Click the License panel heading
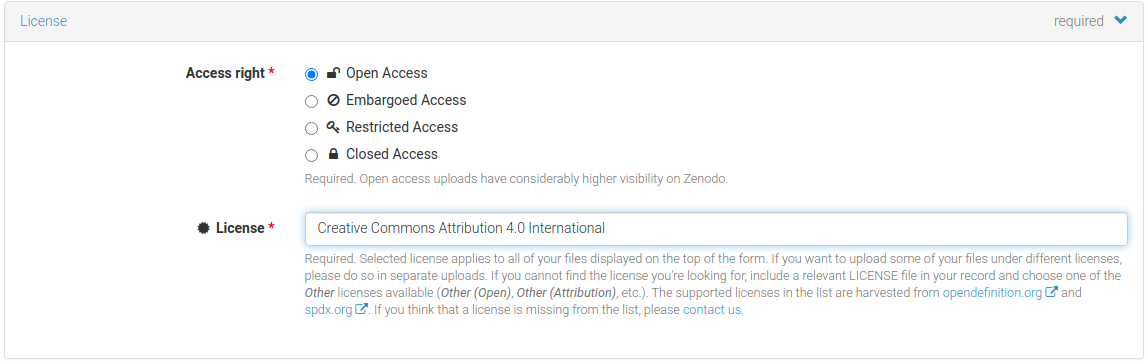Viewport: 1148px width, 361px height. pos(43,21)
